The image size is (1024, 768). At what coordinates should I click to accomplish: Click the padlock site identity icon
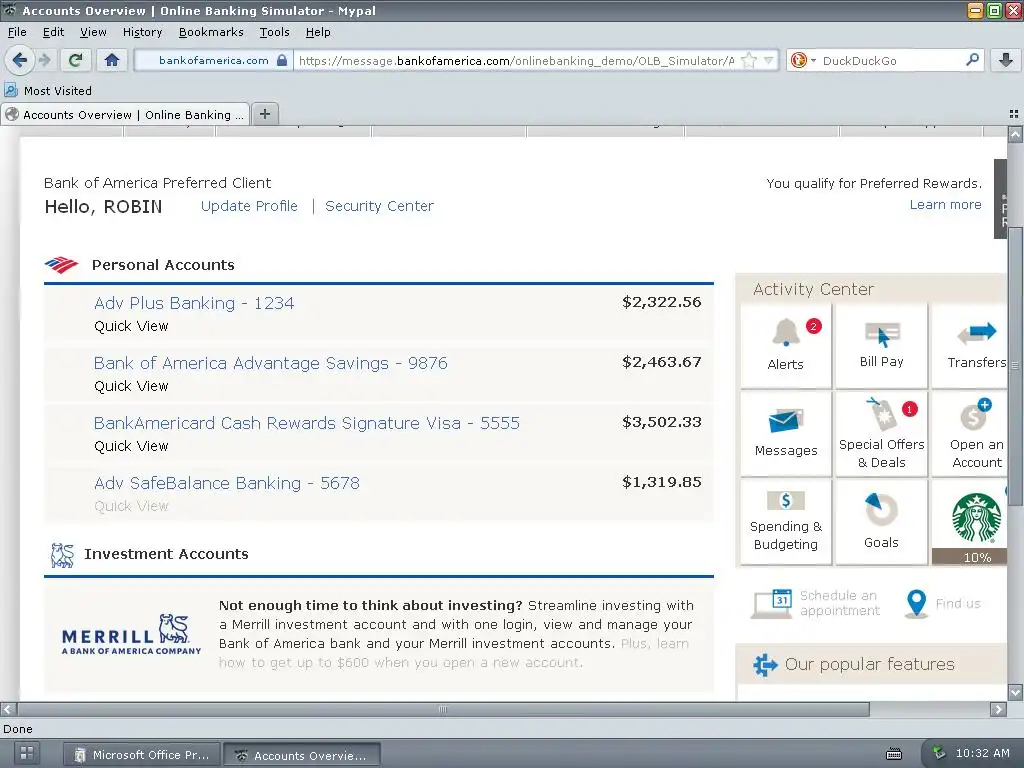coord(282,60)
